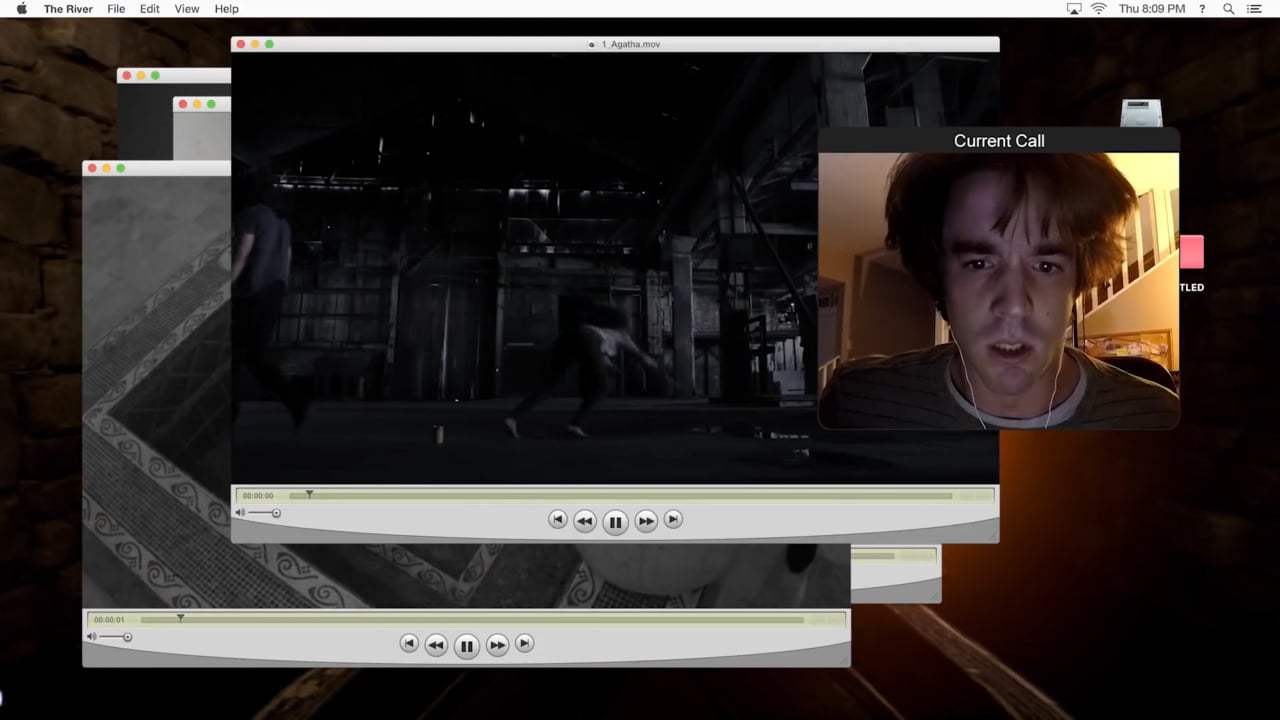The image size is (1280, 720).
Task: Adjust volume slider in lower-left video player
Action: (x=115, y=637)
